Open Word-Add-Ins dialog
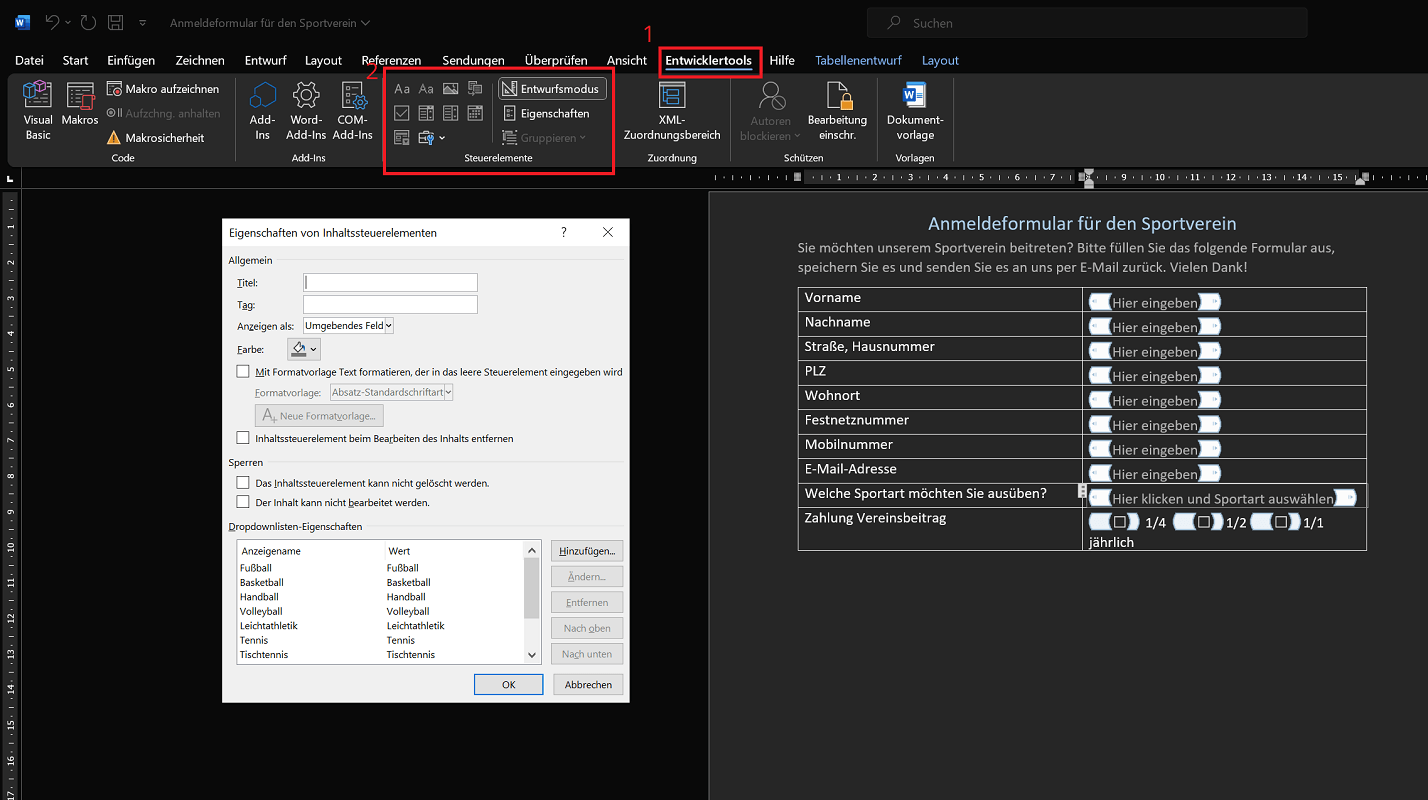Screen dimensions: 1428x800 point(306,111)
